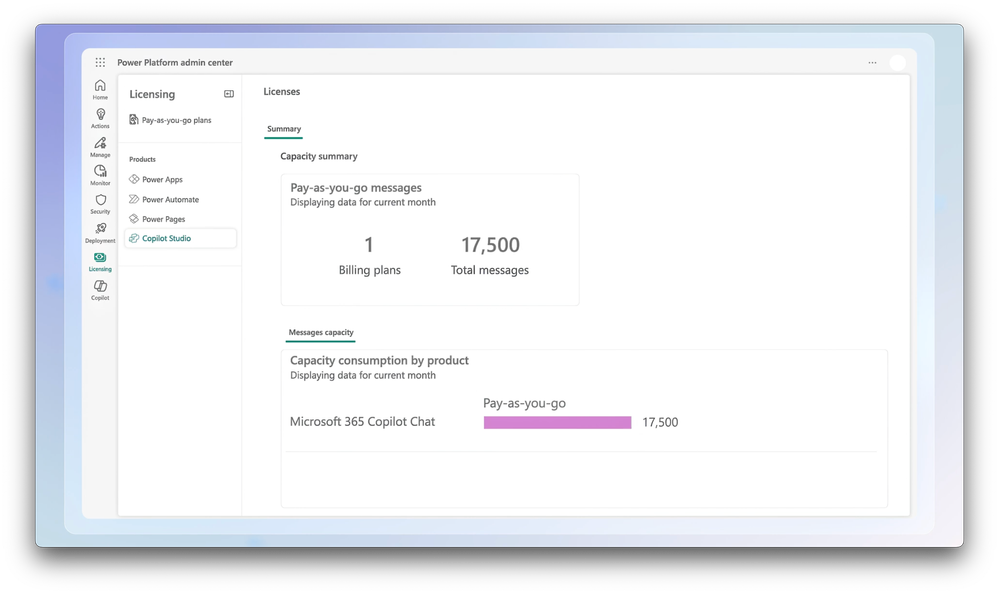999x594 pixels.
Task: Open the more options ellipsis menu
Action: click(x=872, y=62)
